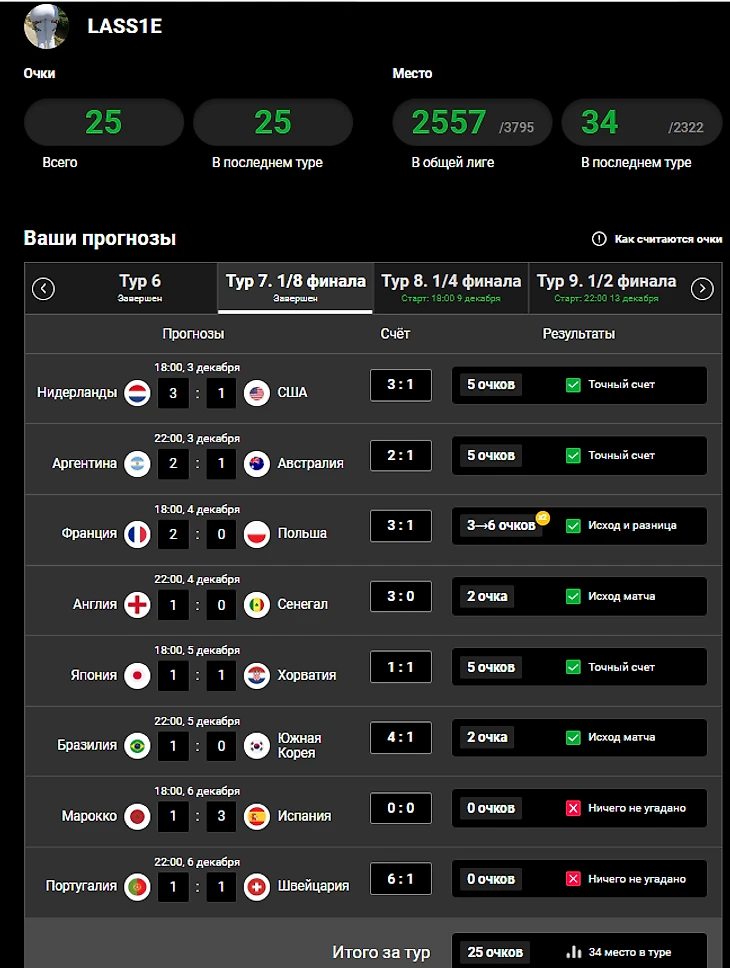730x968 pixels.
Task: Click the info icon beside Как считаются очки
Action: click(599, 239)
